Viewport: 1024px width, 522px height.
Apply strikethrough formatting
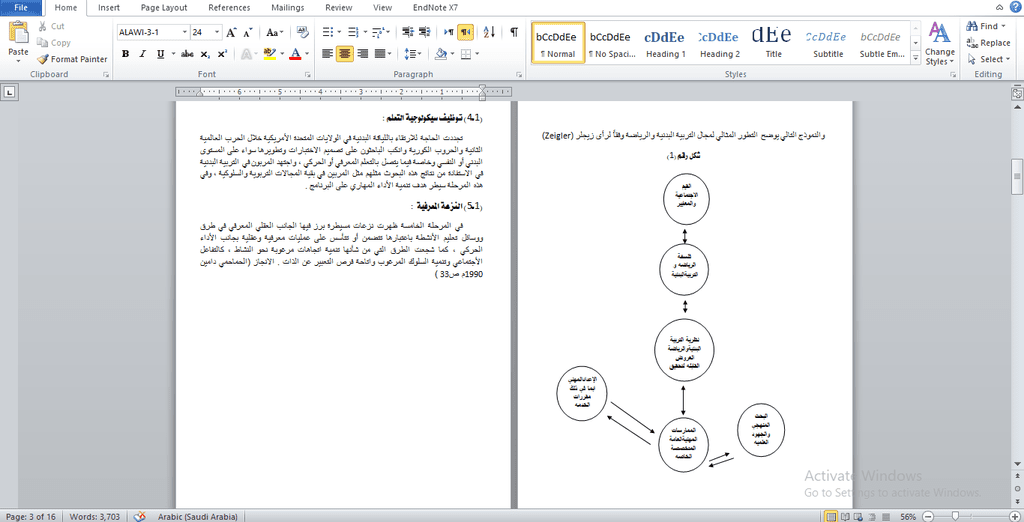187,54
